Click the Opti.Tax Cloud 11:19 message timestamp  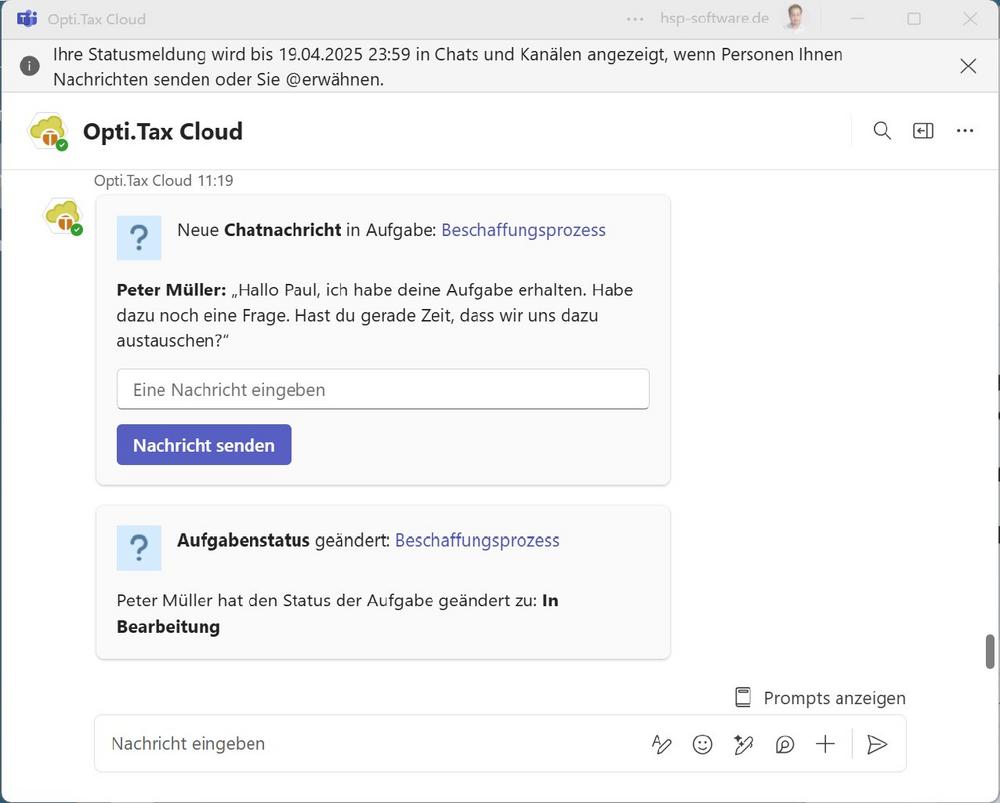164,180
